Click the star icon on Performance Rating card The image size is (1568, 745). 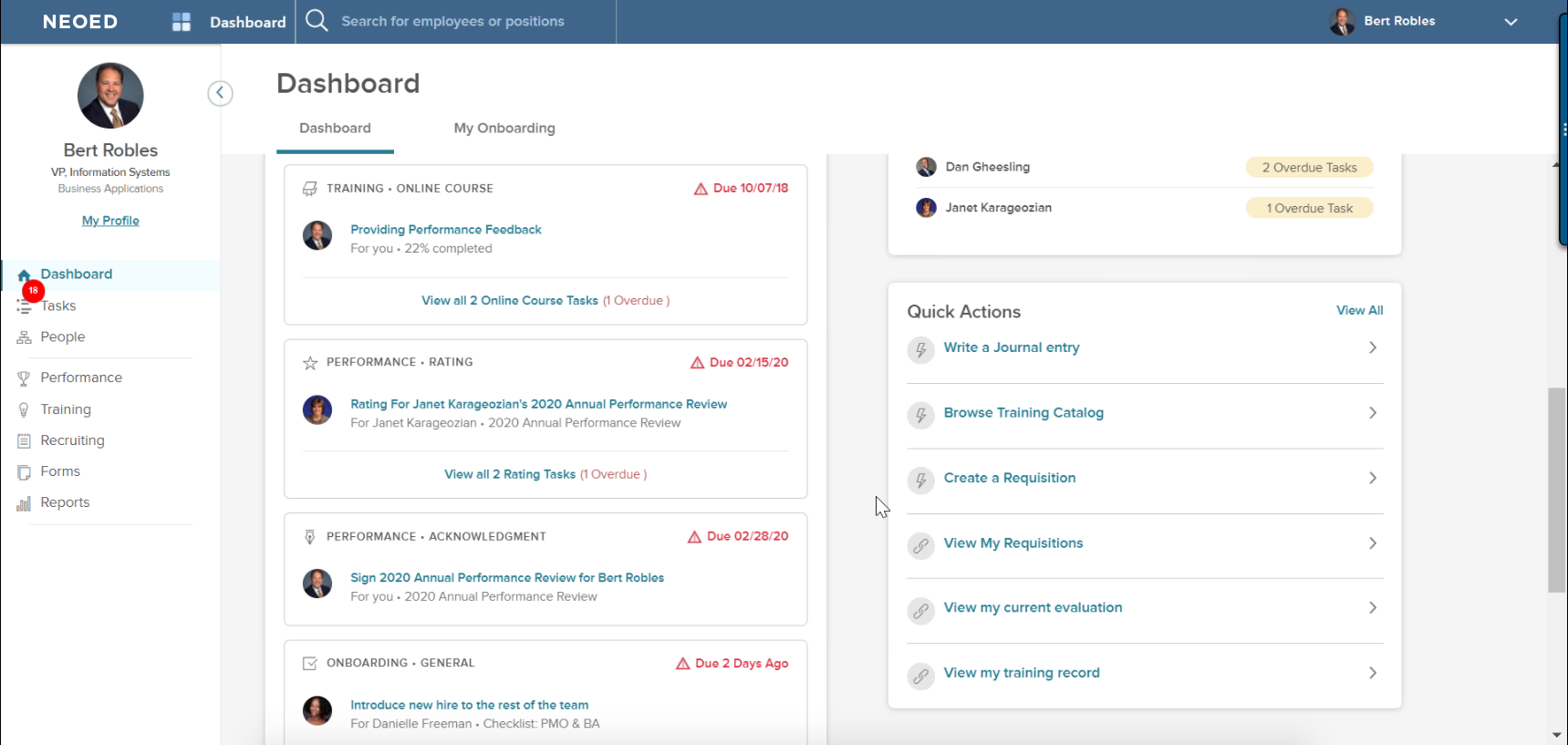tap(310, 363)
